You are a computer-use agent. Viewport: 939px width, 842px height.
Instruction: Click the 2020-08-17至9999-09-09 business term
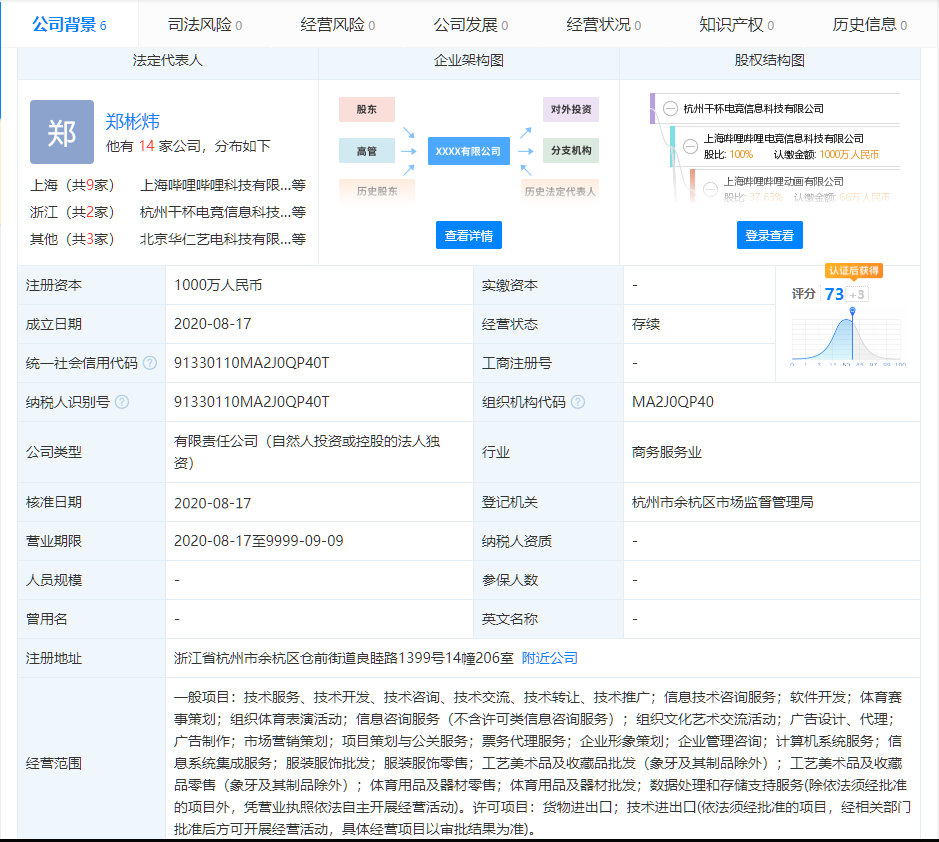259,541
